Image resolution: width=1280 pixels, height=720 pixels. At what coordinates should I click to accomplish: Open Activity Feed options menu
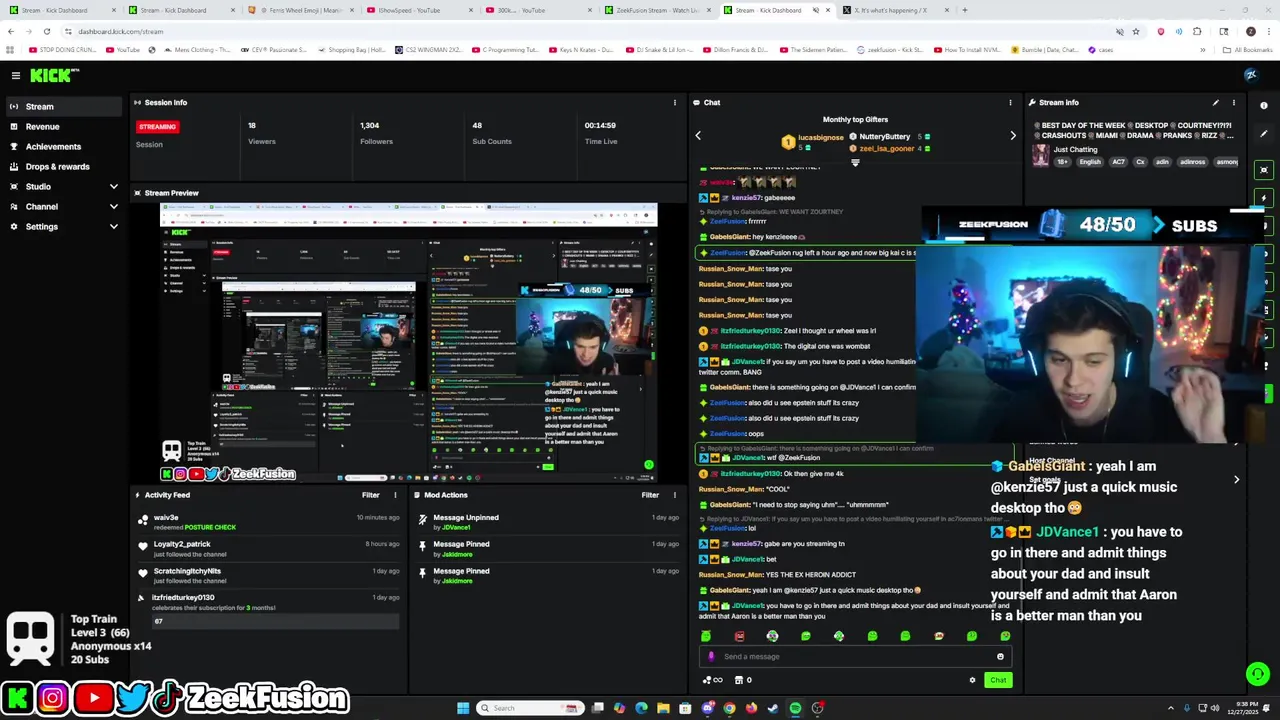pos(395,495)
